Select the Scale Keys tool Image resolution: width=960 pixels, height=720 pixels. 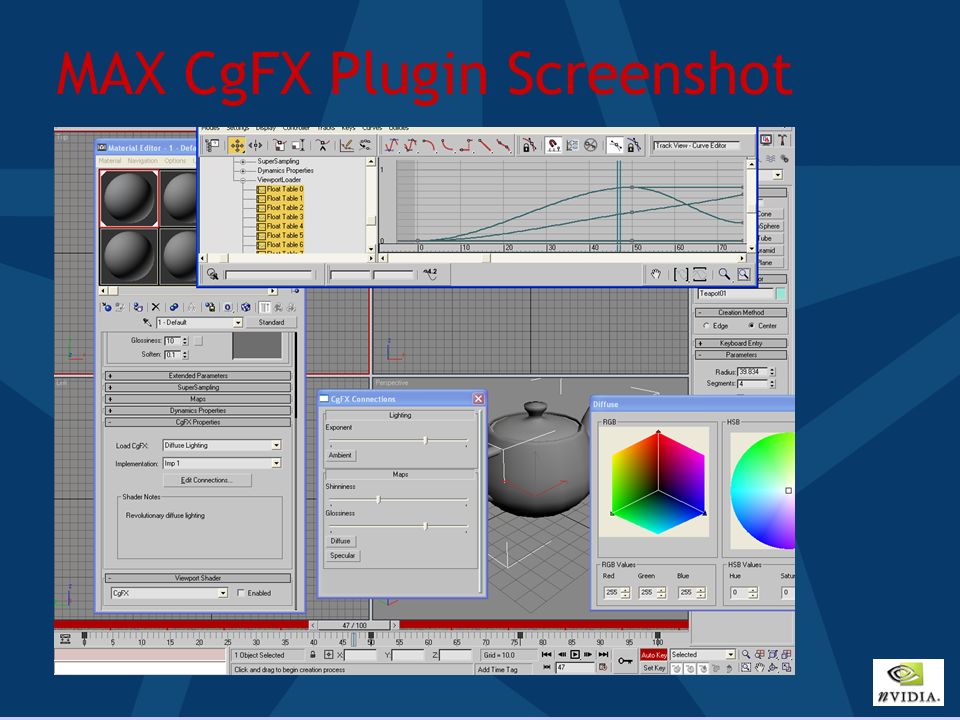click(x=279, y=146)
